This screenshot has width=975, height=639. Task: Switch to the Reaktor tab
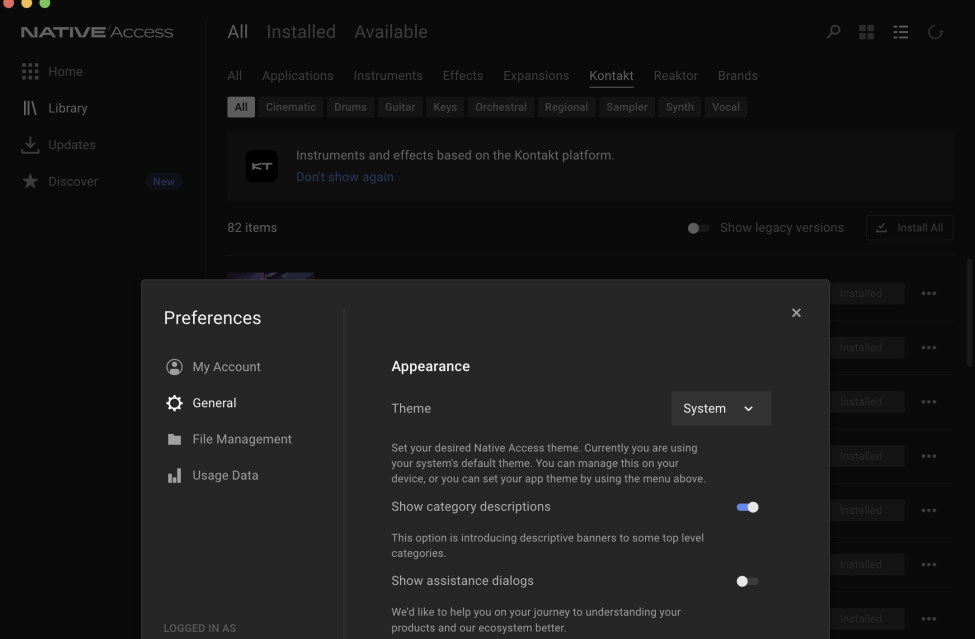(x=675, y=76)
